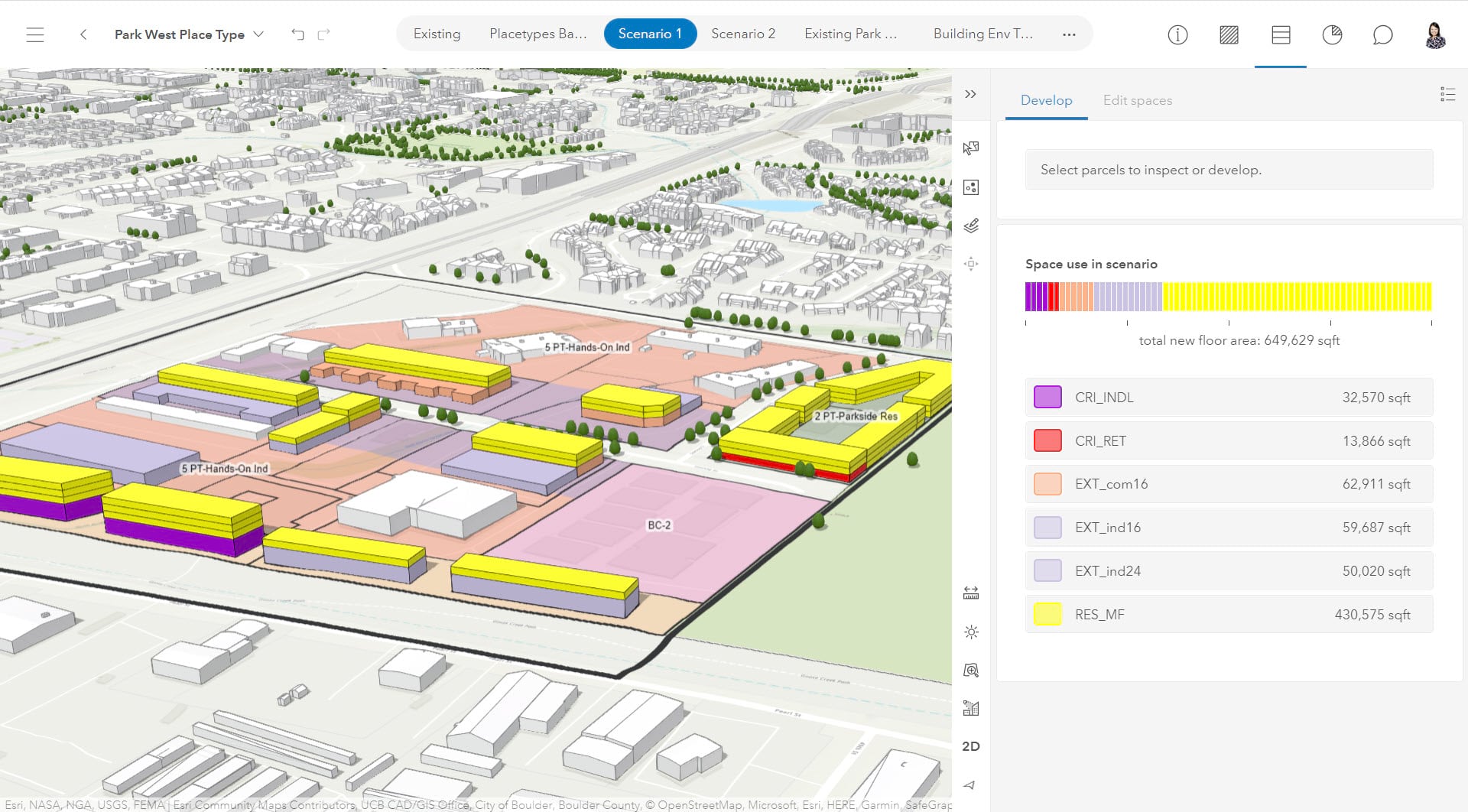Screen dimensions: 1468x812
Task: Select the parcel selection tool in map toolbar
Action: click(970, 148)
